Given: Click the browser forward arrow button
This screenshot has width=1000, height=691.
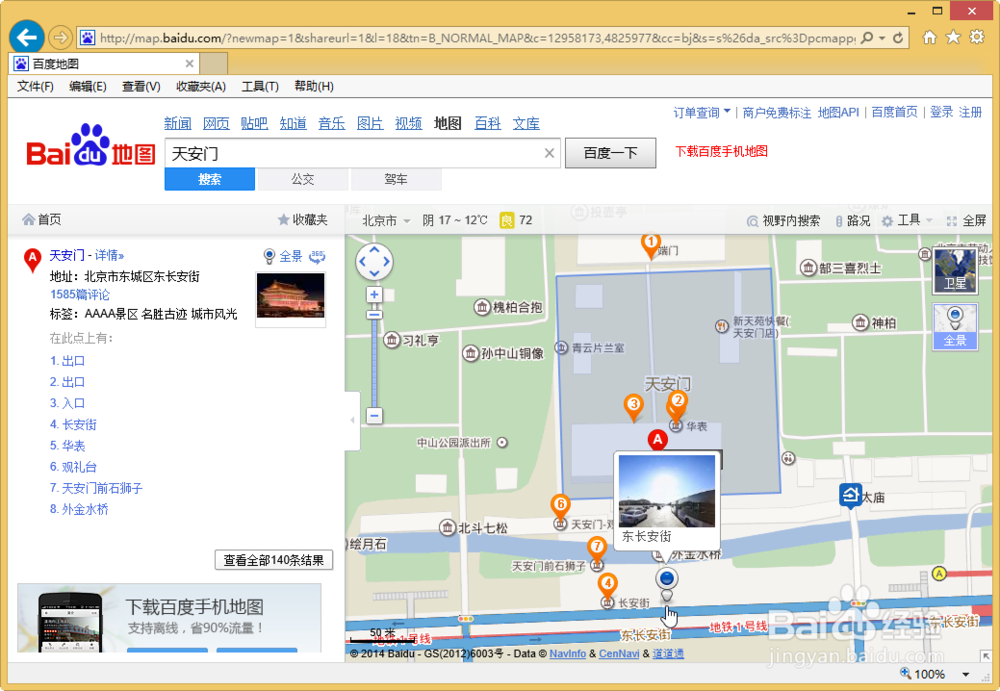Looking at the screenshot, I should (60, 38).
